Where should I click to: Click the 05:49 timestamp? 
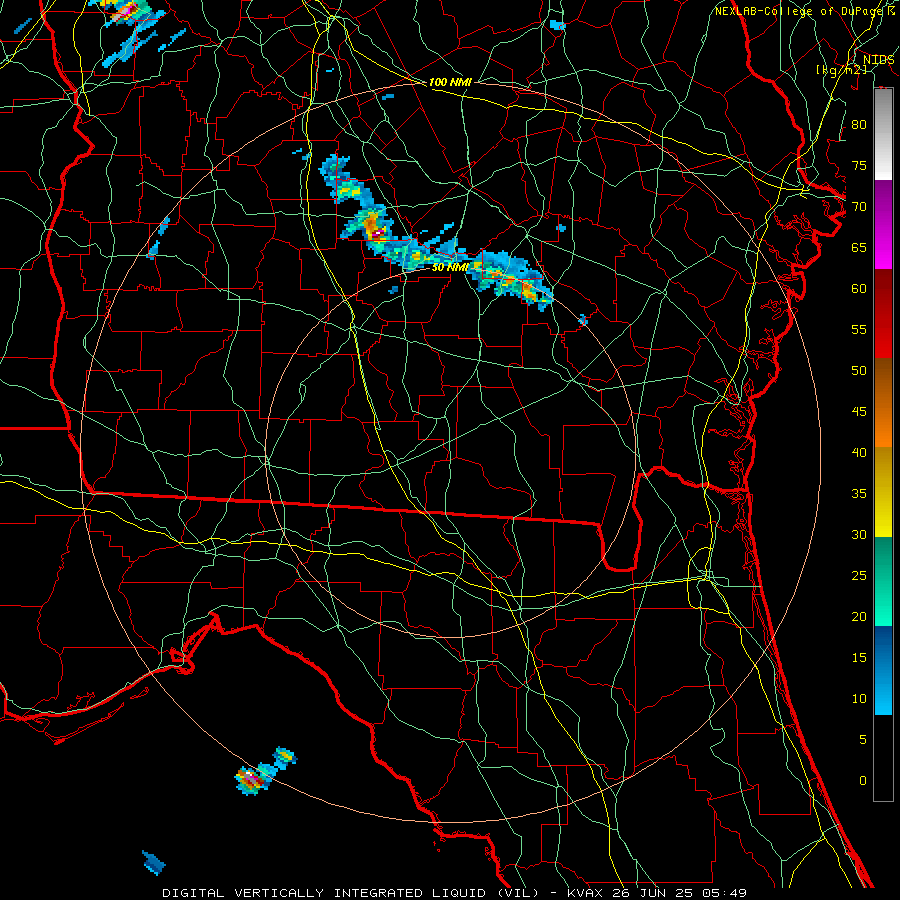[x=724, y=893]
